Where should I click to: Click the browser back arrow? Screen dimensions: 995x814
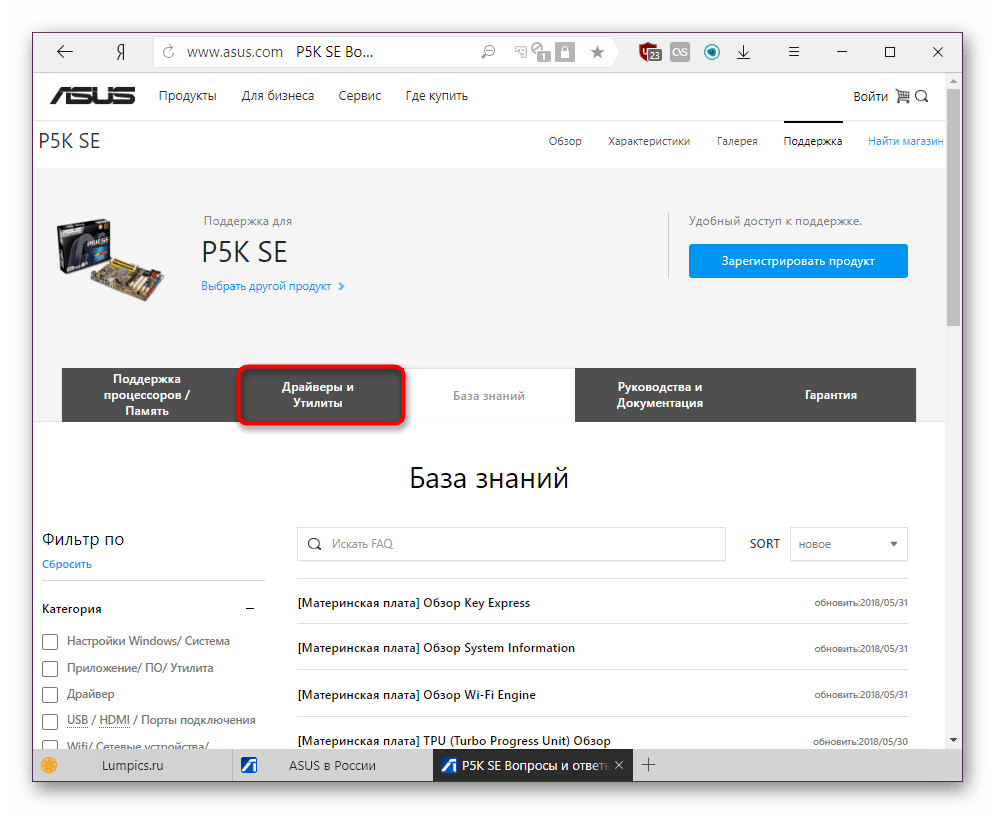click(x=65, y=52)
